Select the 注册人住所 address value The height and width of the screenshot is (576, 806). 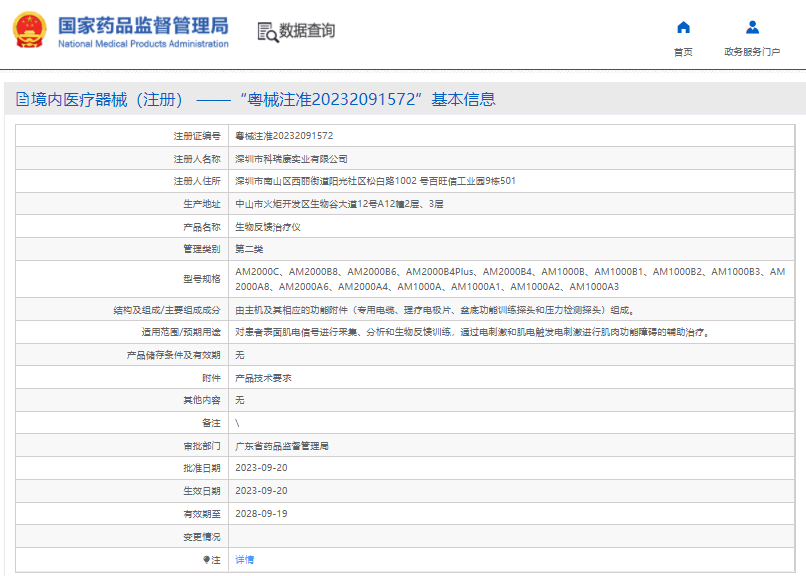pyautogui.click(x=375, y=181)
